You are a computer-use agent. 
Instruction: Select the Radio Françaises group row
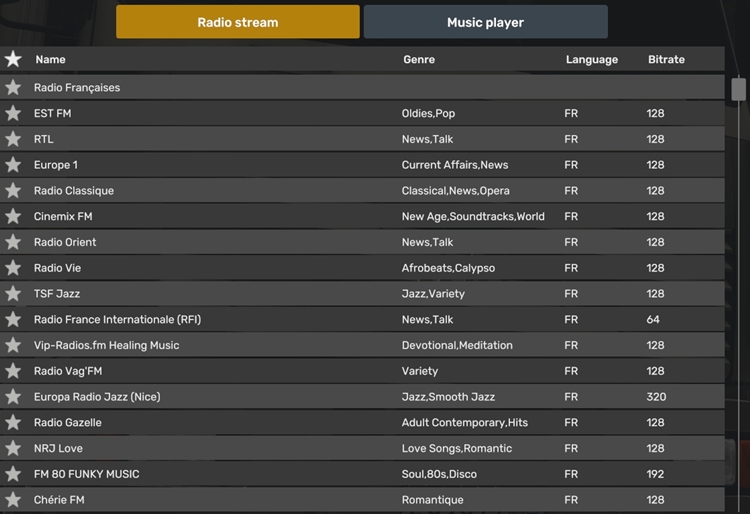77,88
